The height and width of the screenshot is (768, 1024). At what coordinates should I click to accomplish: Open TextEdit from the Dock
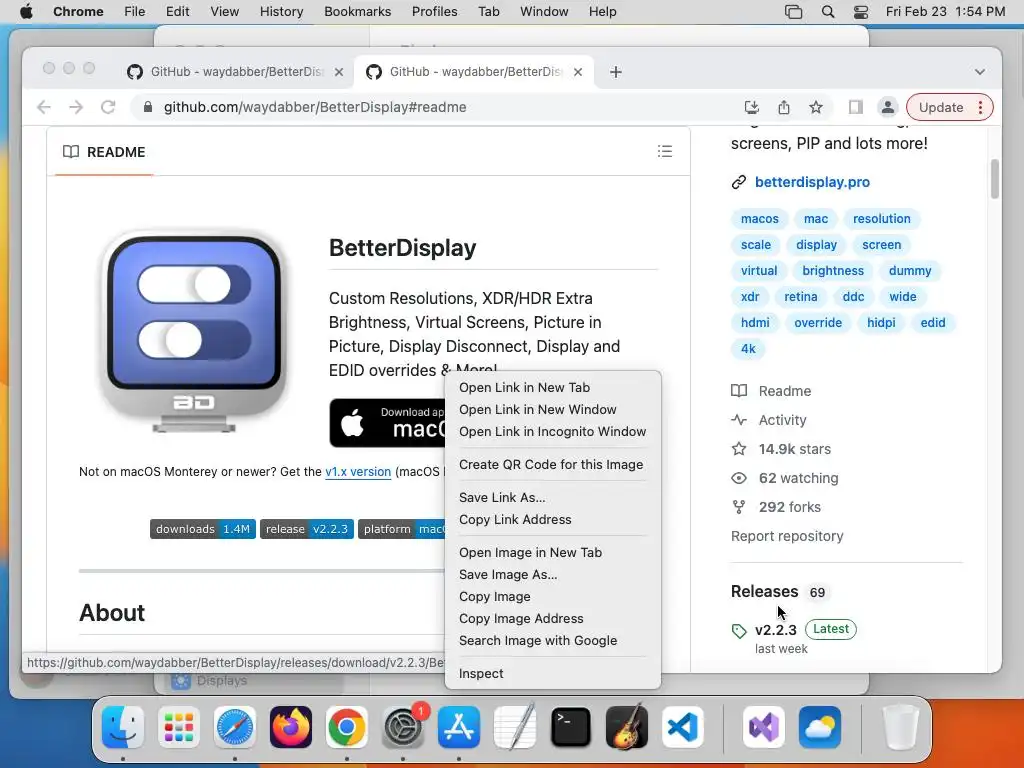515,727
